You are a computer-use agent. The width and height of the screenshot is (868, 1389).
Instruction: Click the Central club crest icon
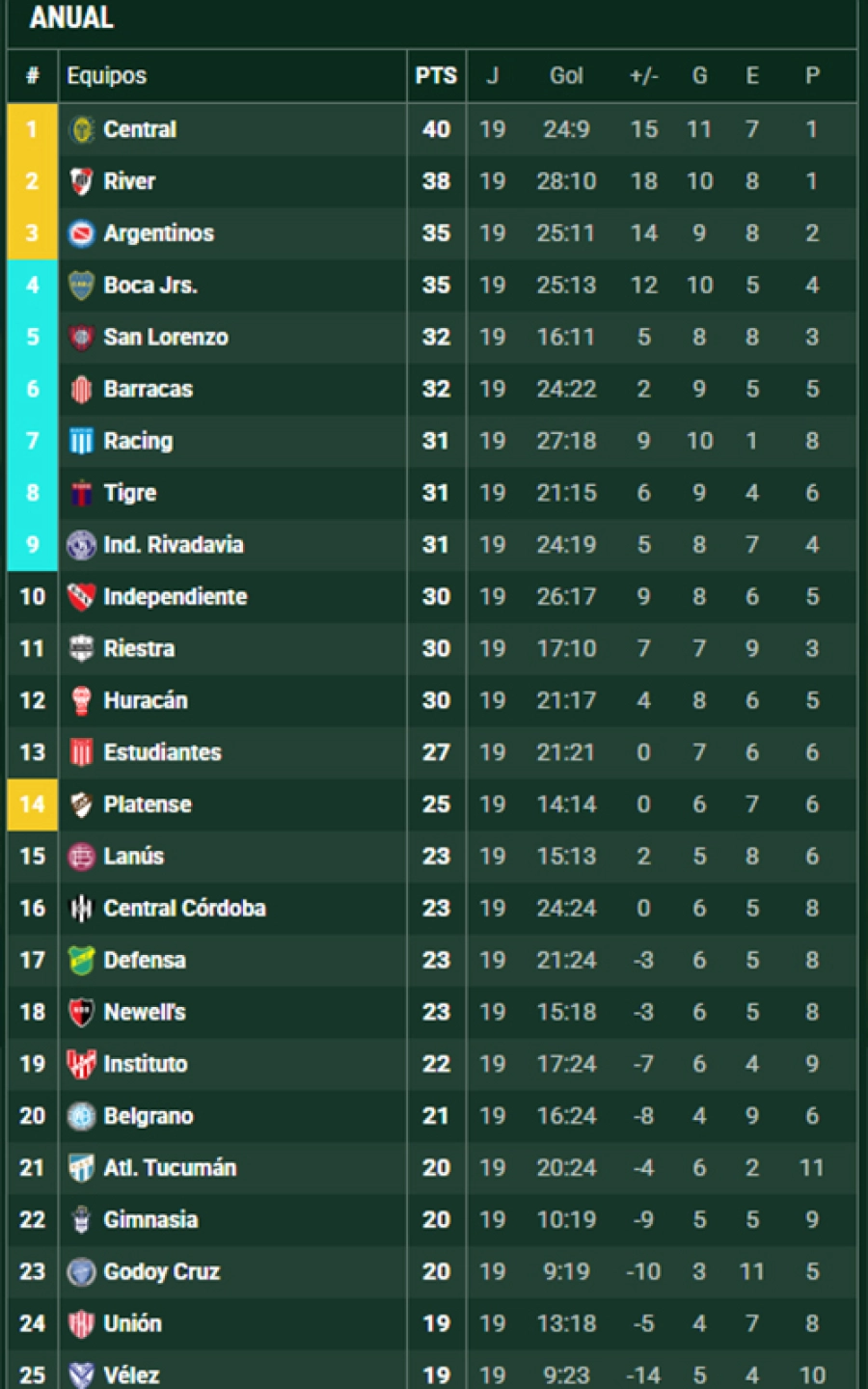pos(81,129)
